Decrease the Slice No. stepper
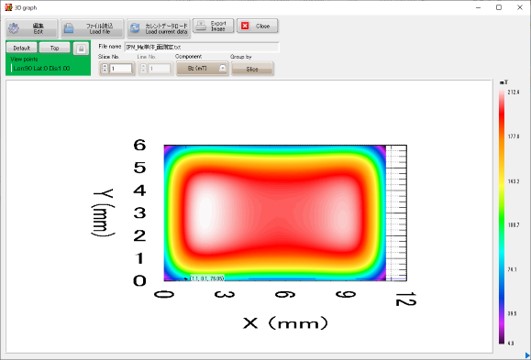The image size is (531, 360). (105, 71)
